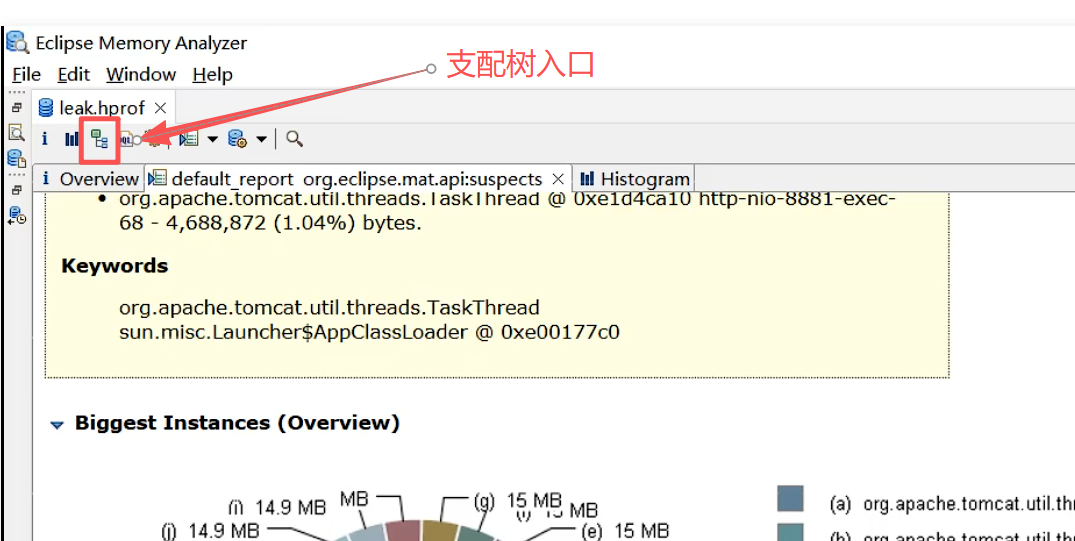Click the '(j) 14.9 MB' chart label
The image size is (1075, 541).
click(210, 531)
